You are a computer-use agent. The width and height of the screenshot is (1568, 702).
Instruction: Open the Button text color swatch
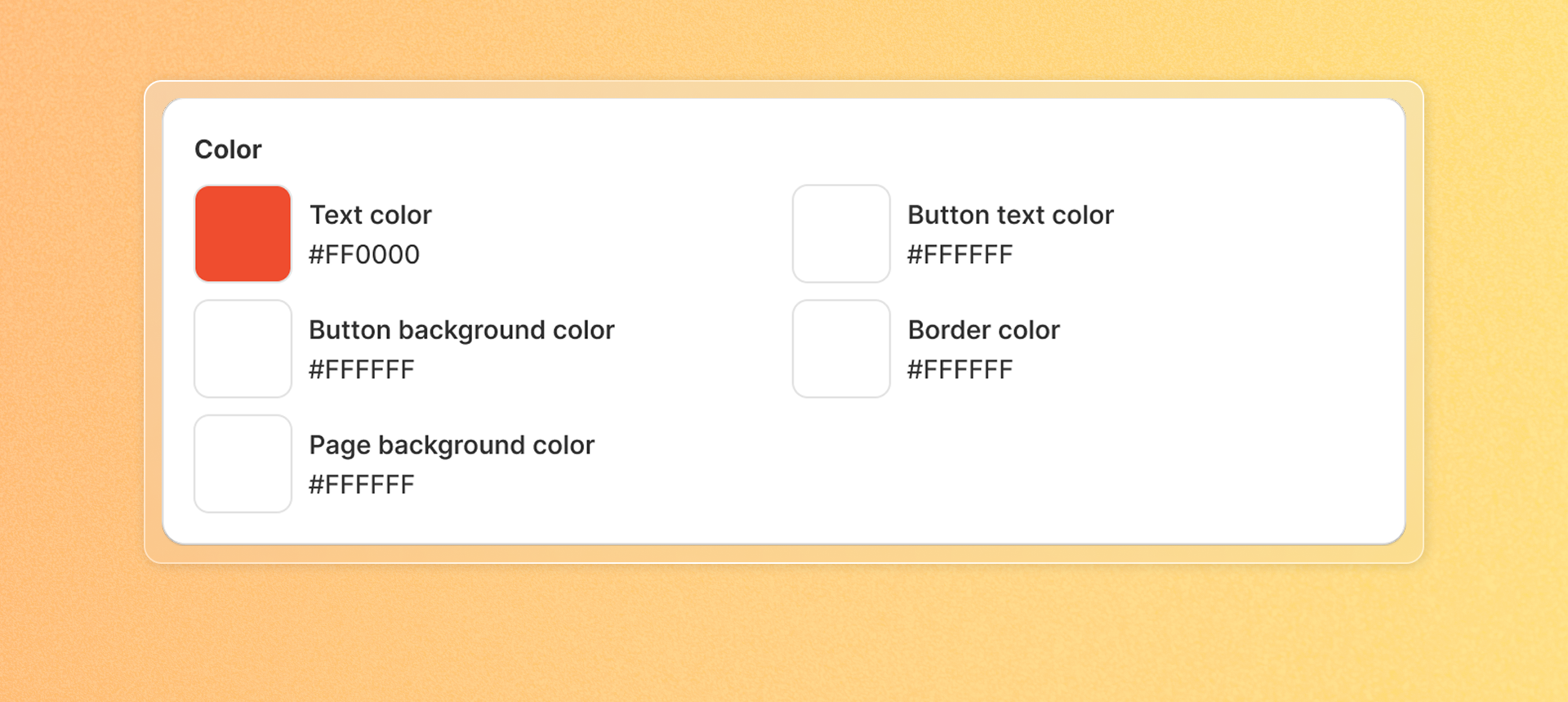pos(841,234)
